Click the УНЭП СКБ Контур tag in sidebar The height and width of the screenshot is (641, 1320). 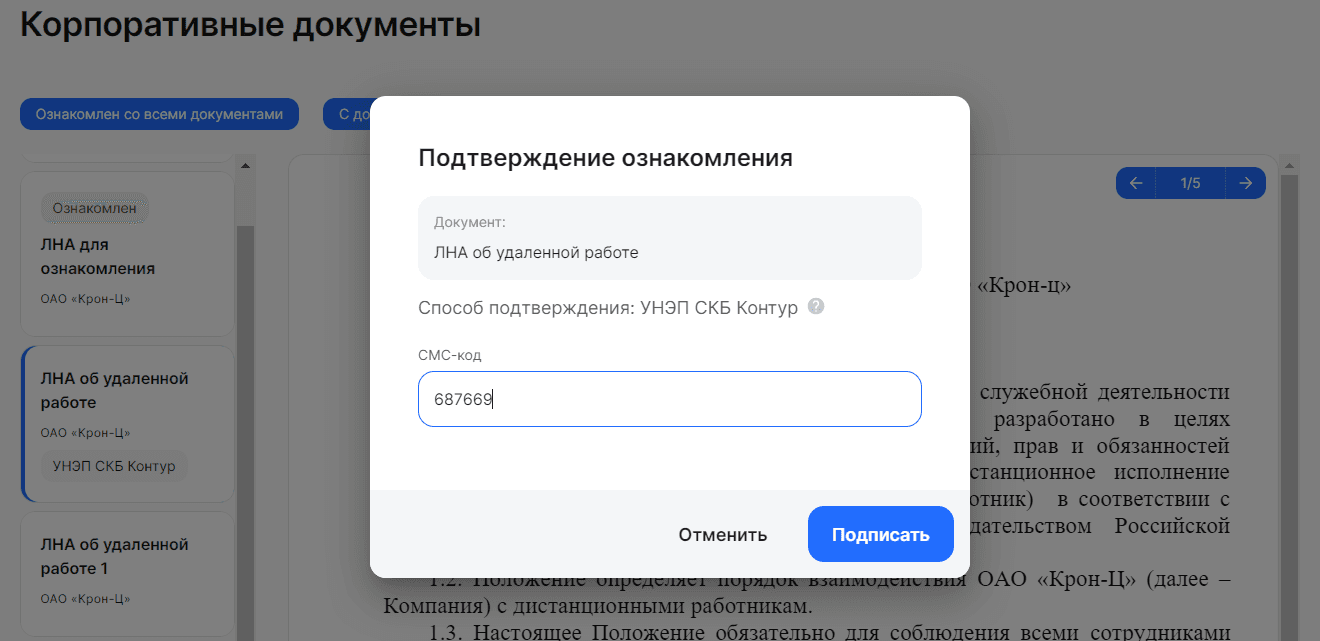pyautogui.click(x=114, y=466)
